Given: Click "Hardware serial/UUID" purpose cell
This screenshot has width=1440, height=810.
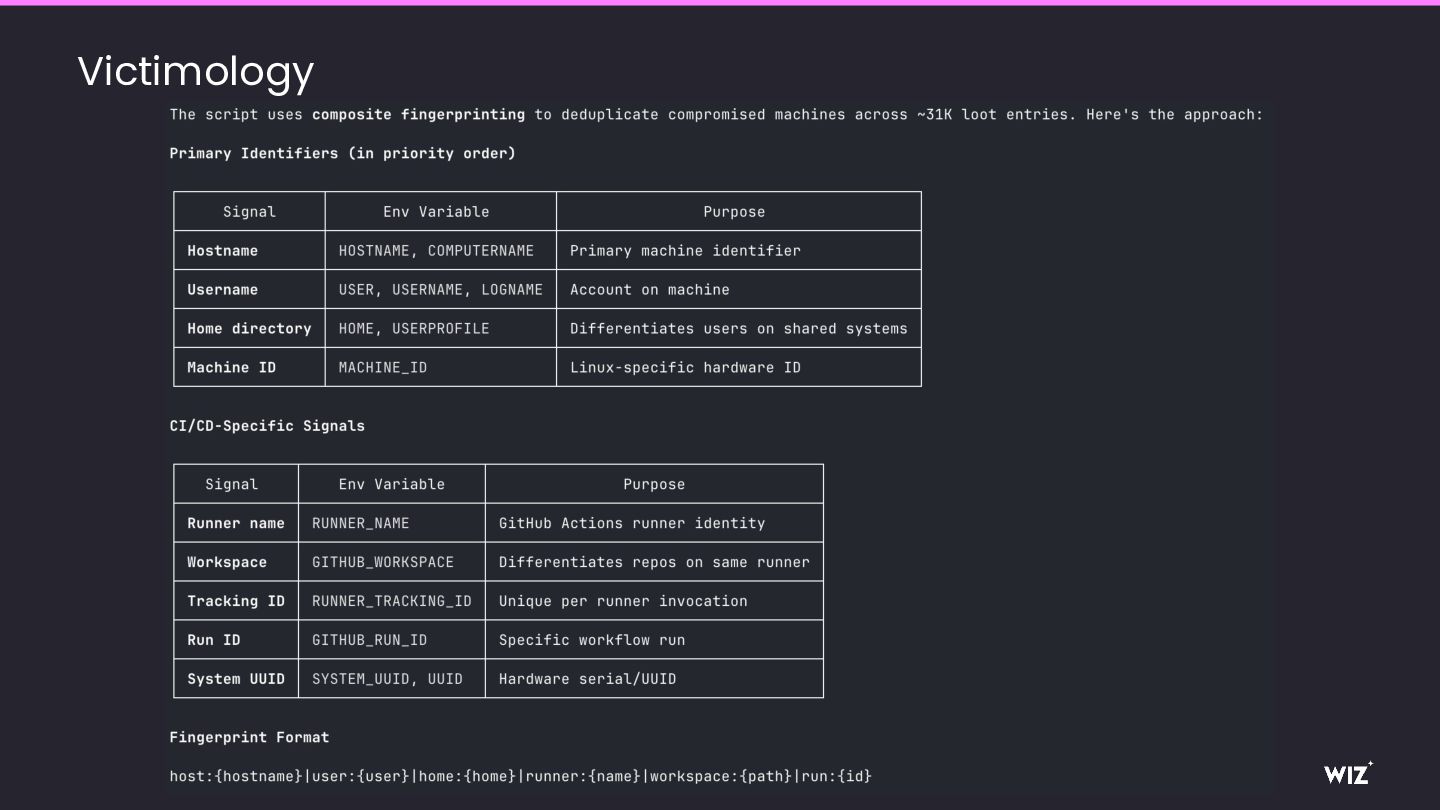Looking at the screenshot, I should pyautogui.click(x=587, y=680).
